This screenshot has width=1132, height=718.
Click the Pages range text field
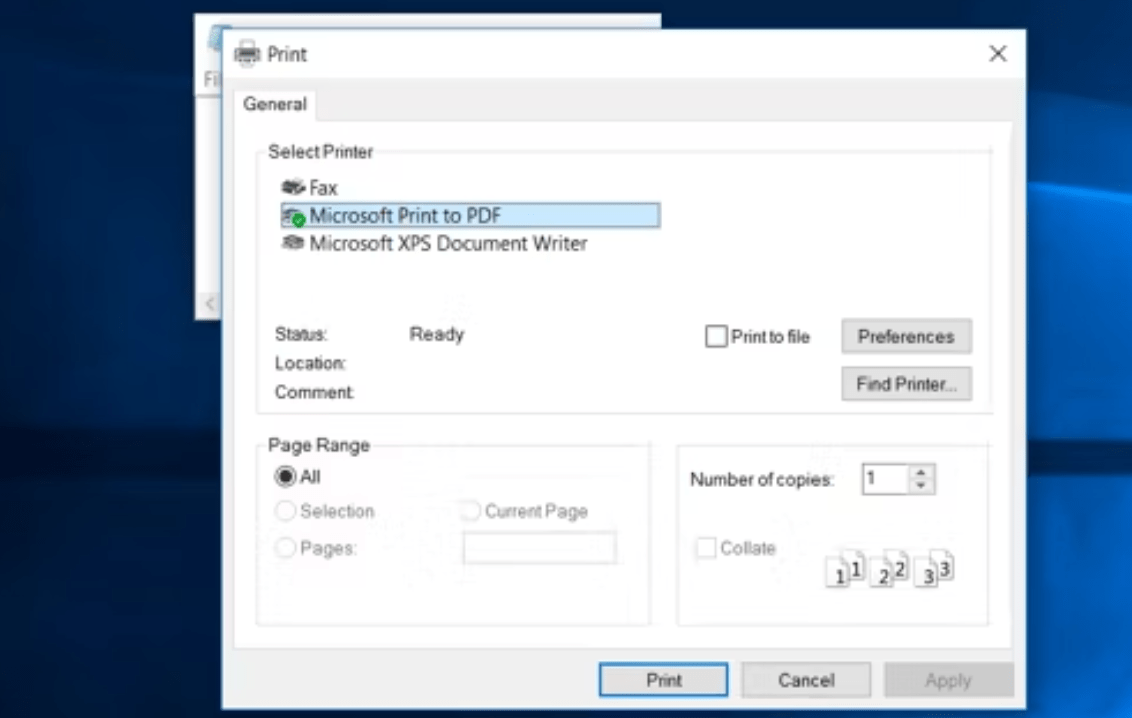(539, 548)
